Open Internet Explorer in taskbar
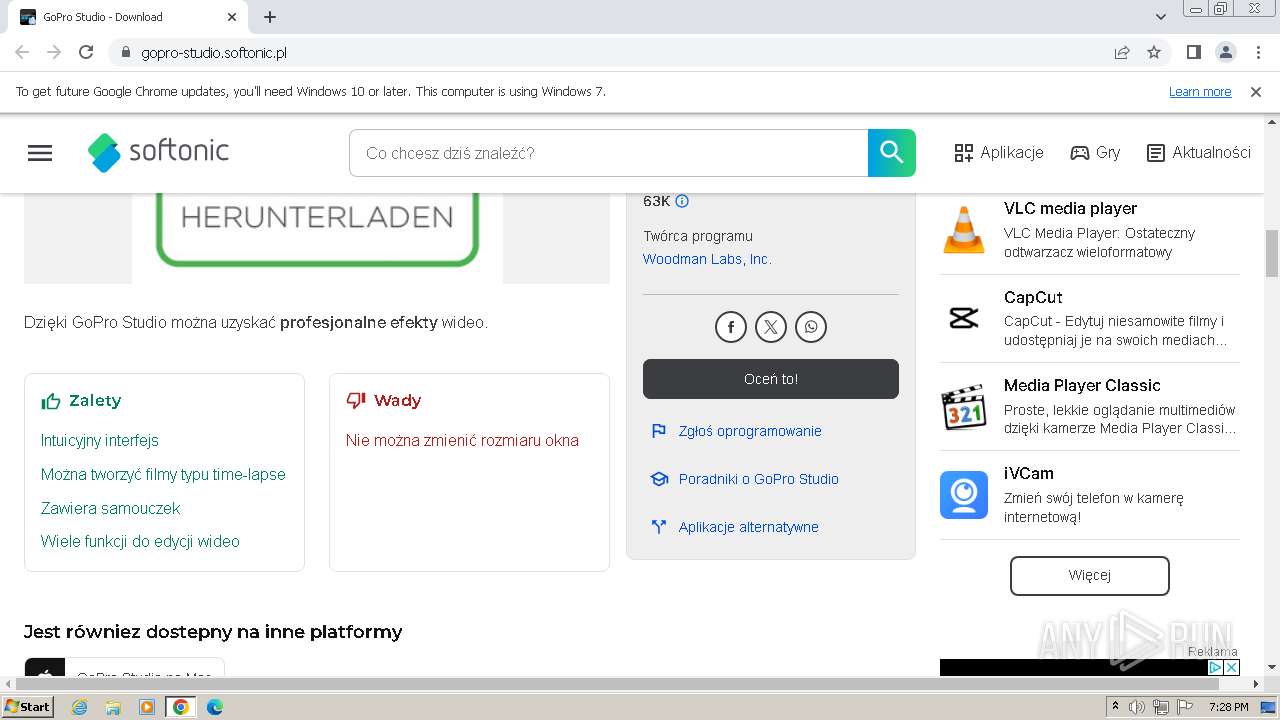This screenshot has width=1280, height=720. [x=80, y=707]
